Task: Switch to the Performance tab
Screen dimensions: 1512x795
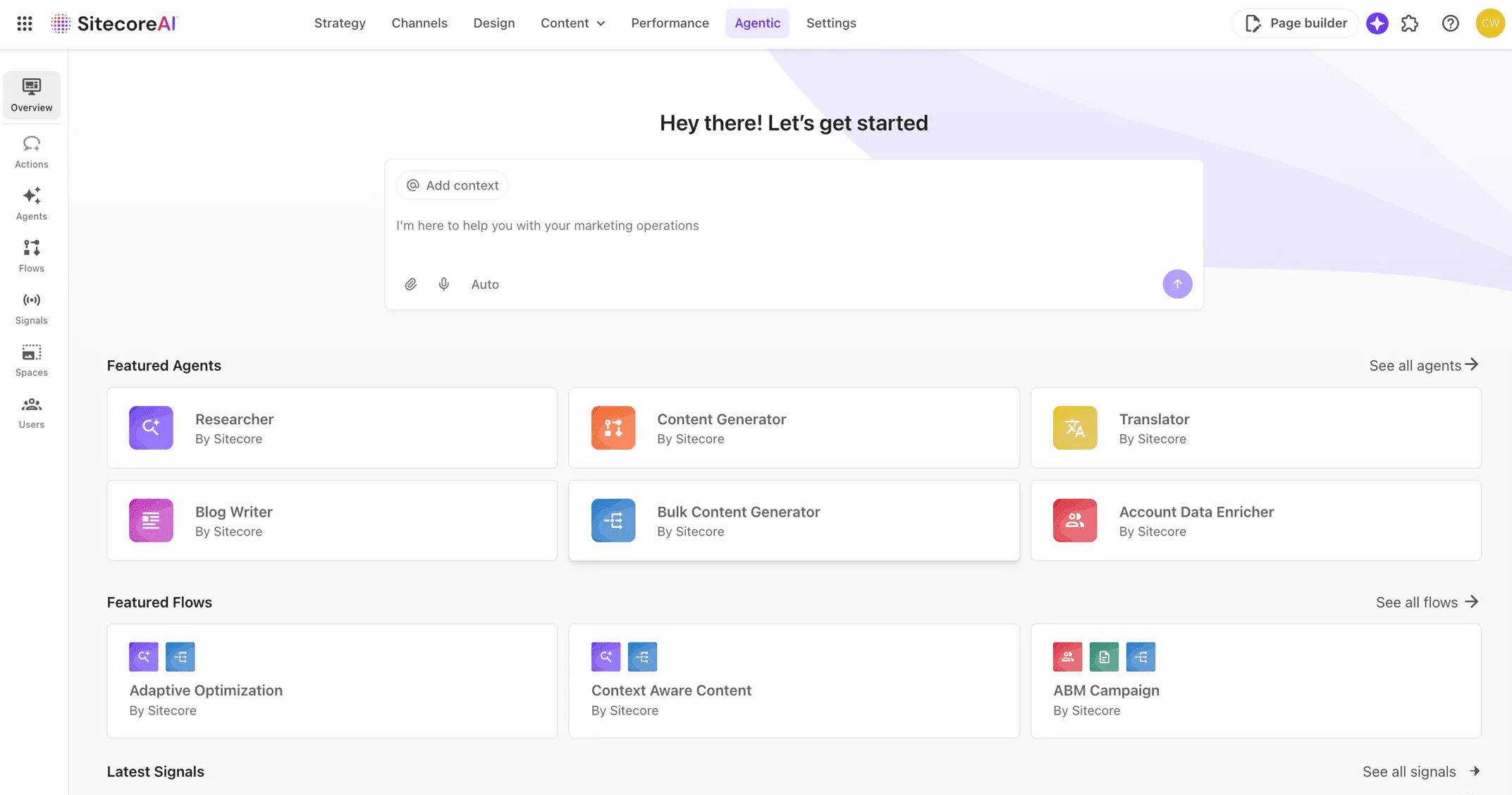Action: [670, 23]
